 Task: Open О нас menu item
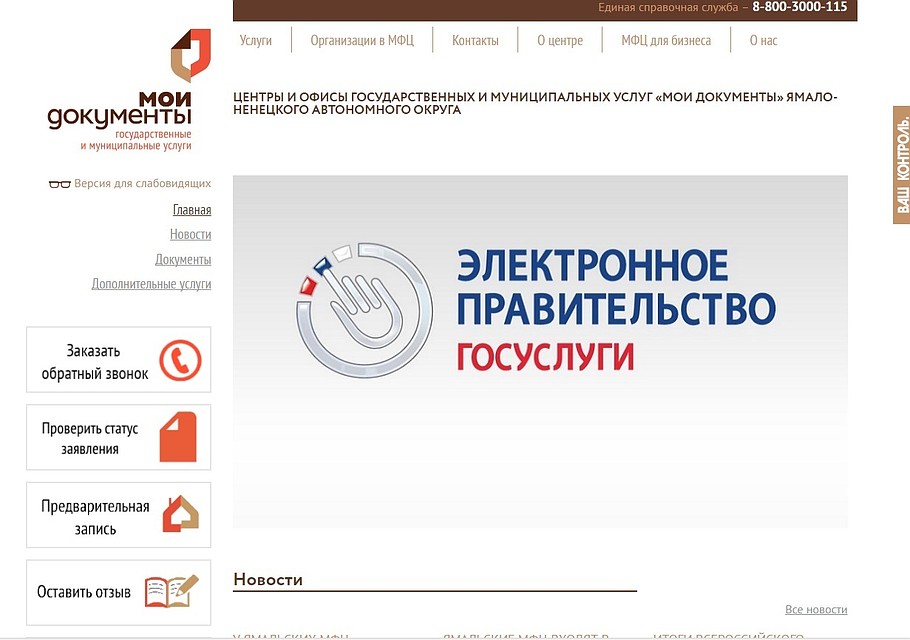pos(763,40)
